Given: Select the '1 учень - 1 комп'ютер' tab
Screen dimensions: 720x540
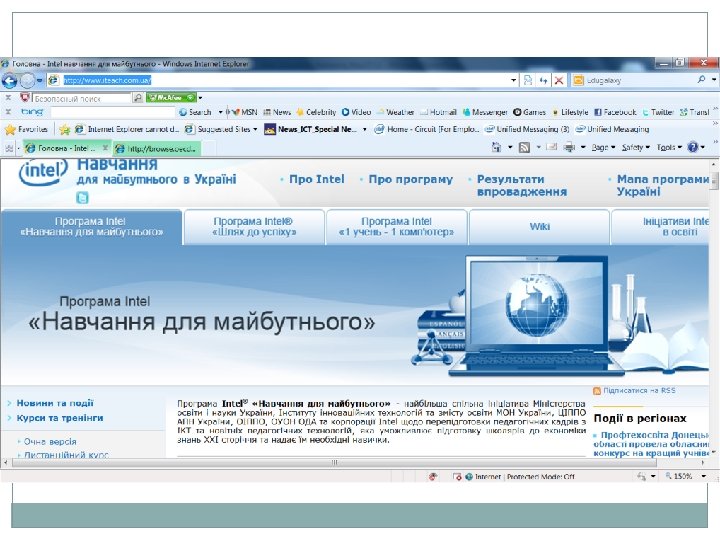Looking at the screenshot, I should click(396, 227).
